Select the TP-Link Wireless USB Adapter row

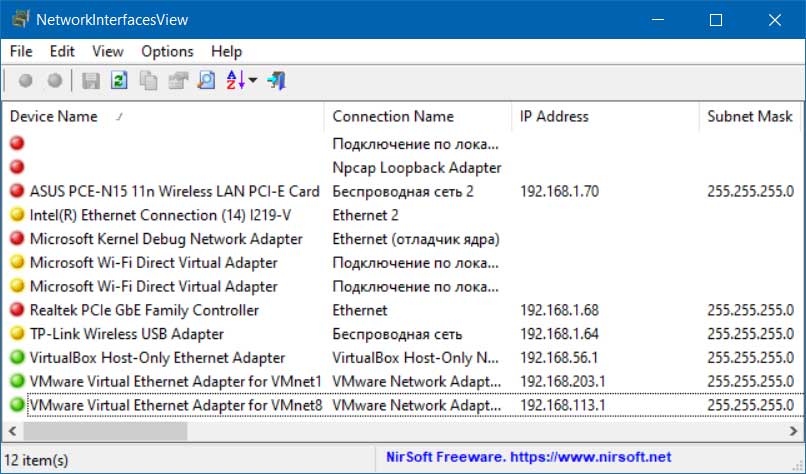tap(403, 334)
